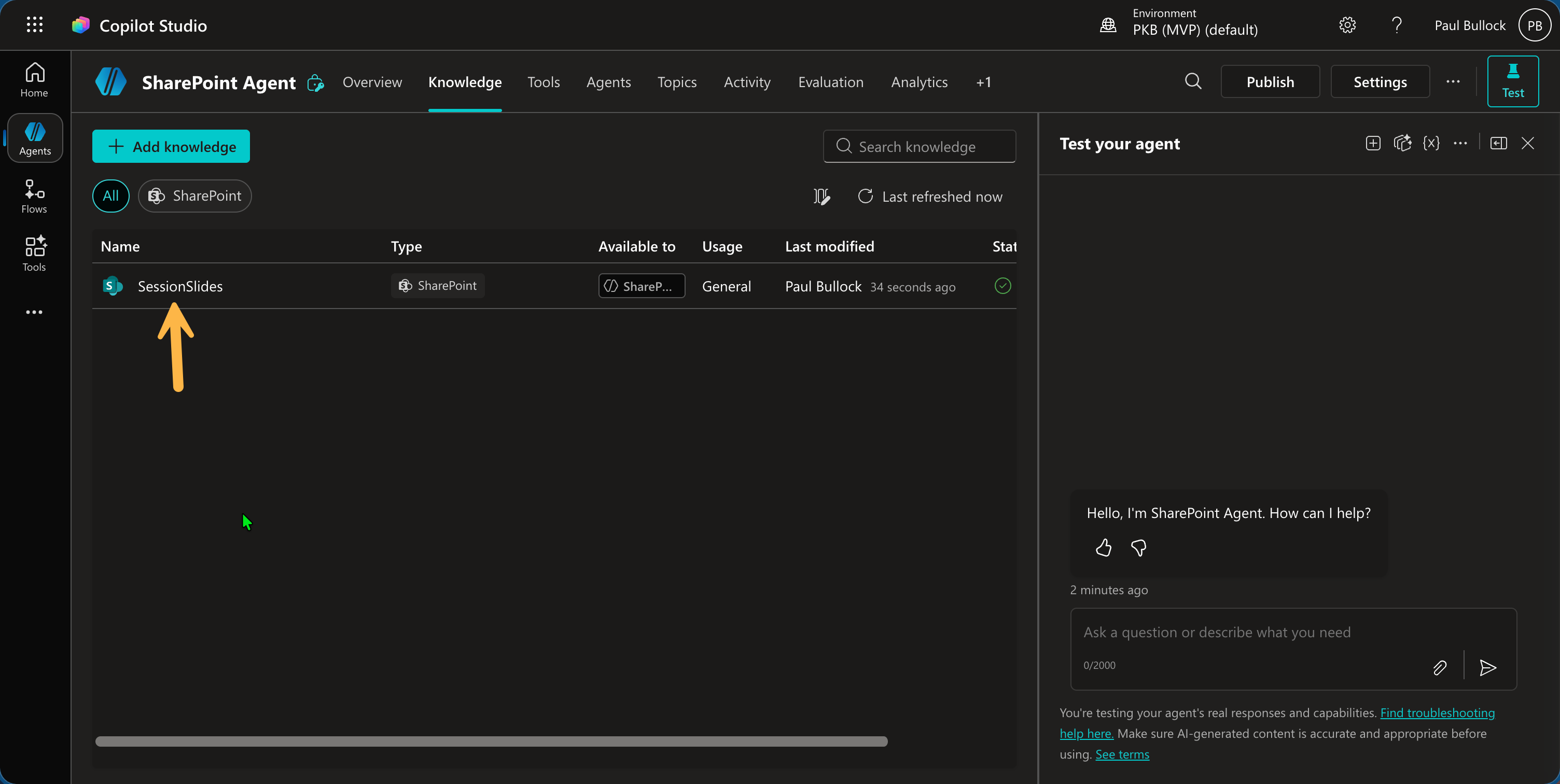Filter knowledge by SharePoint source
1560x784 pixels.
(194, 195)
